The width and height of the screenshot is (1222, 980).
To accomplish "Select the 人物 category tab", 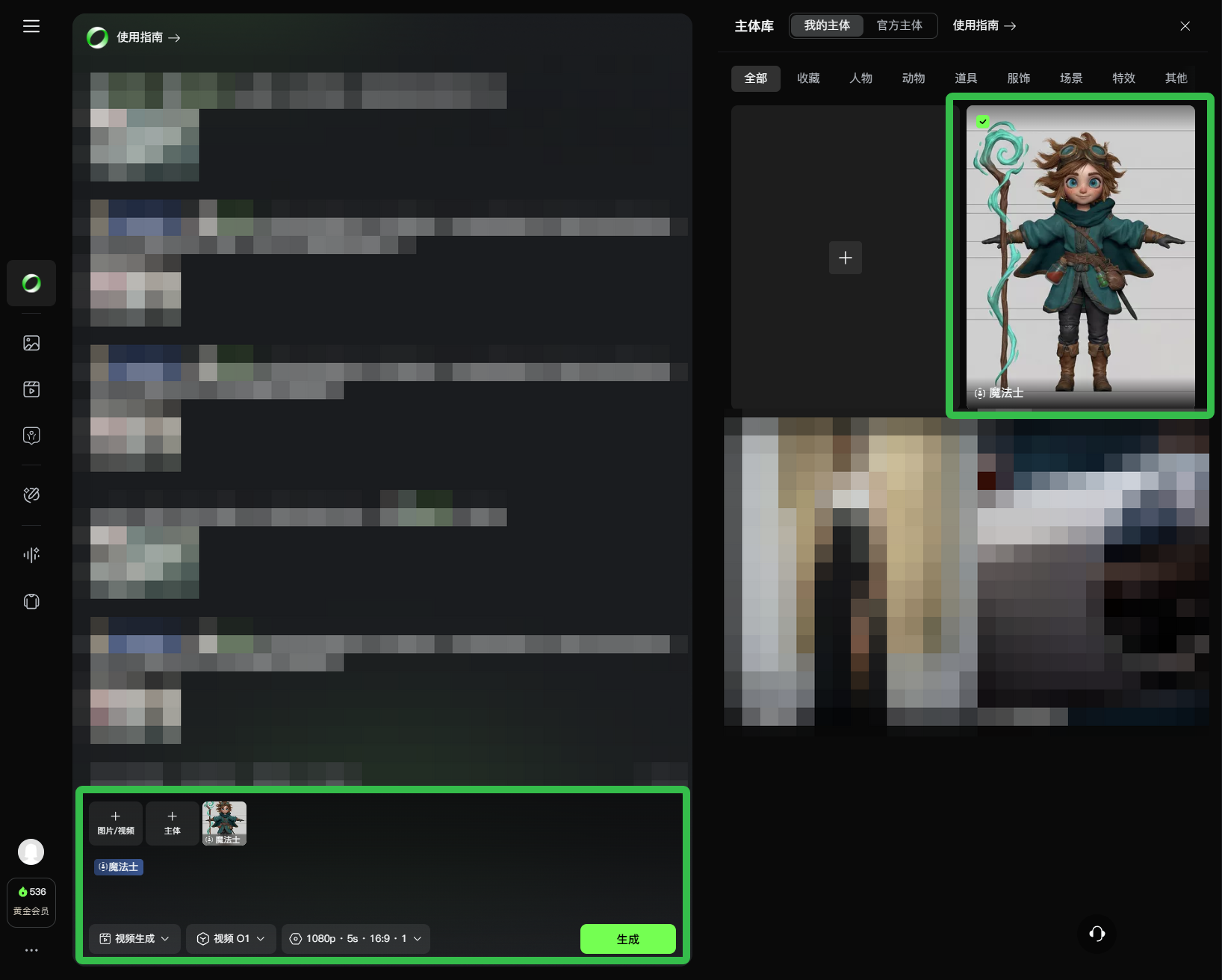I will pyautogui.click(x=860, y=78).
